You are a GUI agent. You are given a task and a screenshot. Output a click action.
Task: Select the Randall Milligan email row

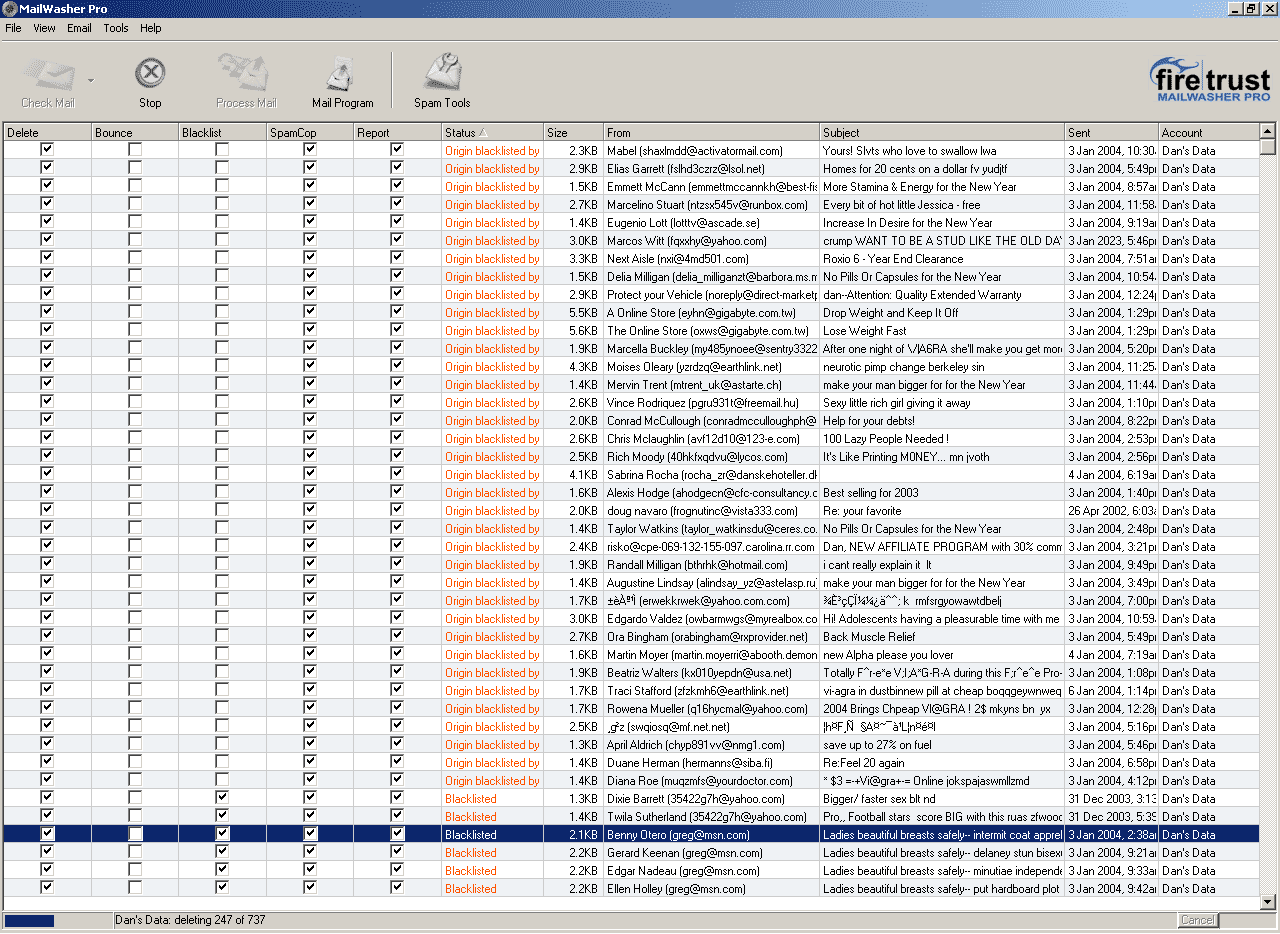630,564
